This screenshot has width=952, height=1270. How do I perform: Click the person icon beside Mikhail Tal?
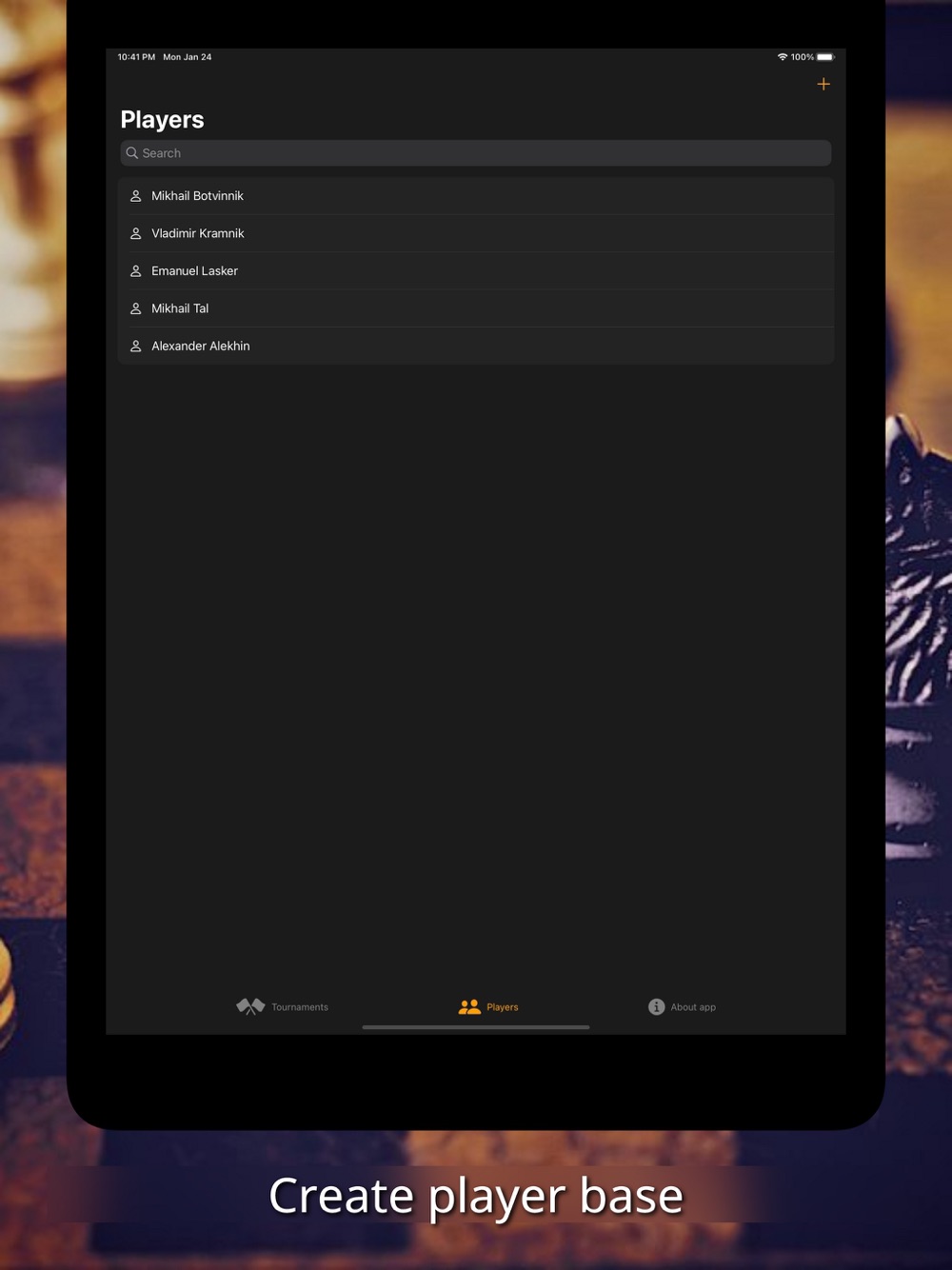135,308
